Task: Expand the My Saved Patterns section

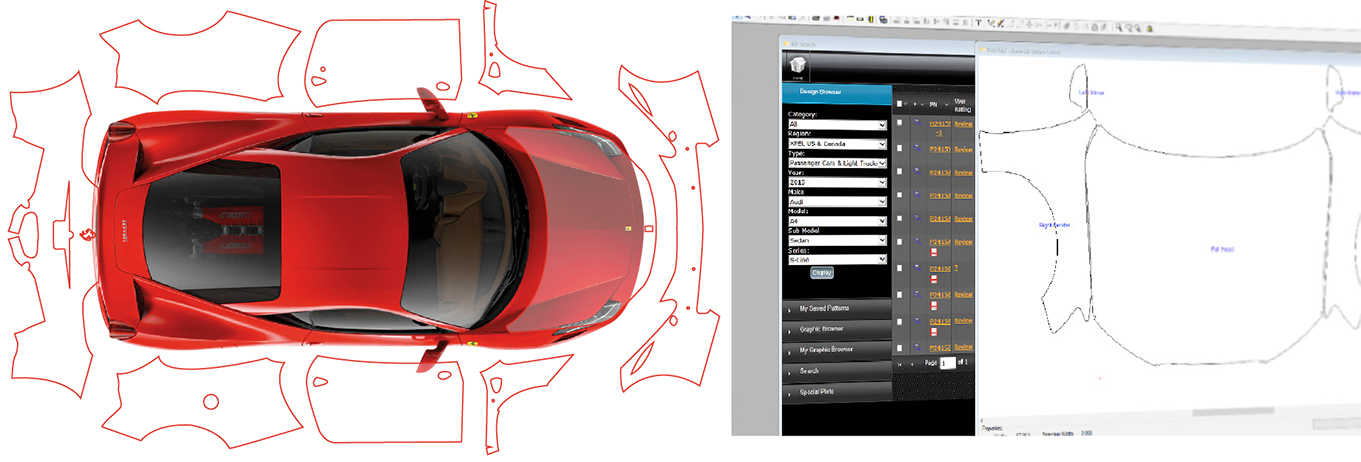Action: (835, 309)
